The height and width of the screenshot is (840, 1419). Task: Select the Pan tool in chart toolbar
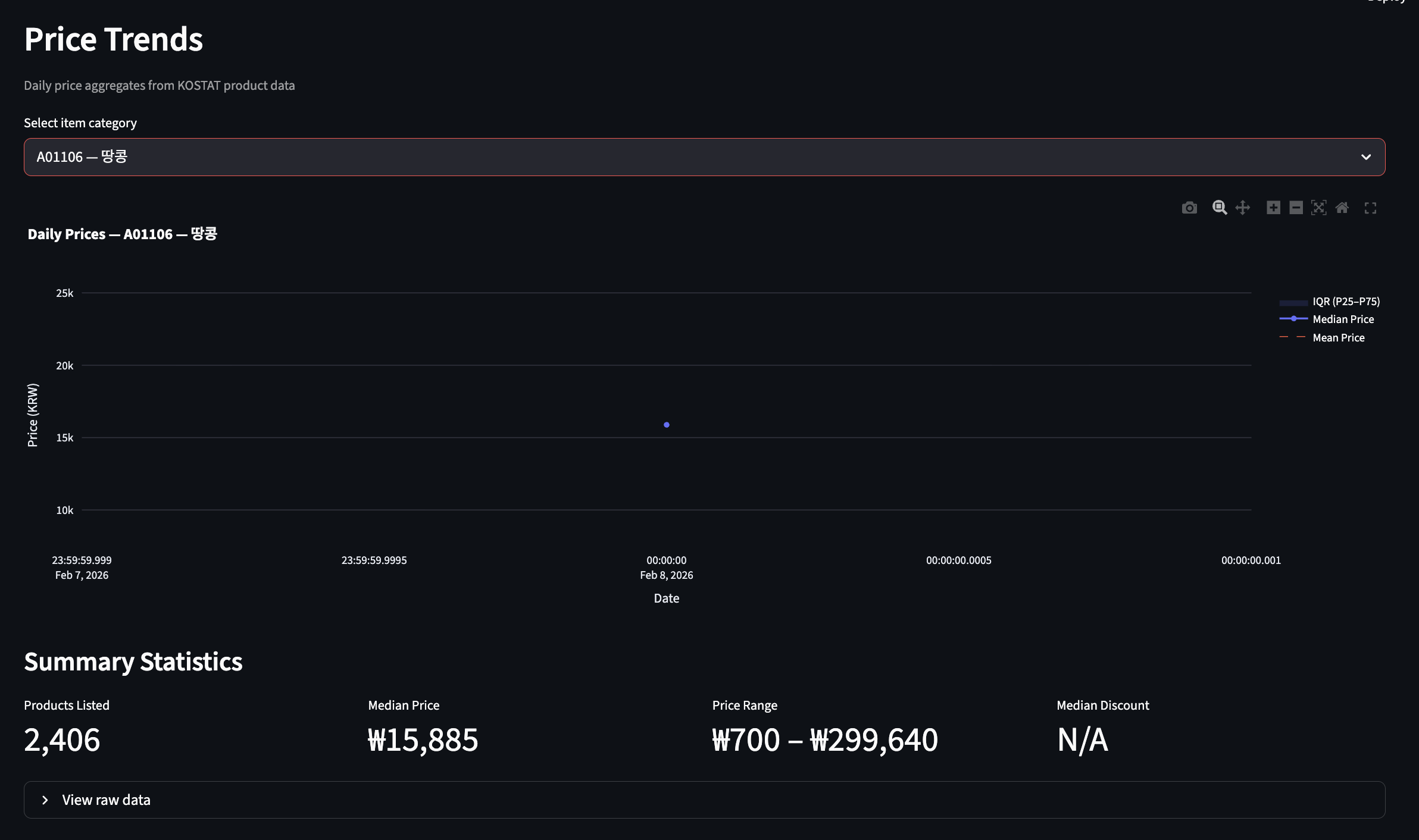(1243, 208)
